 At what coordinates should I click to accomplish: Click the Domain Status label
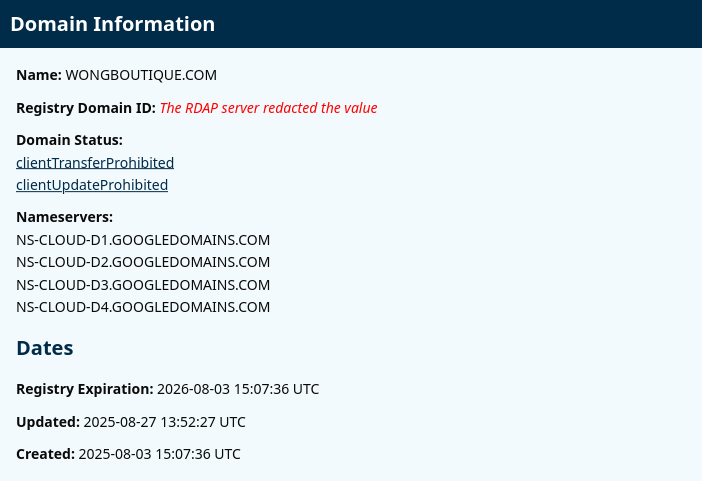click(x=69, y=140)
